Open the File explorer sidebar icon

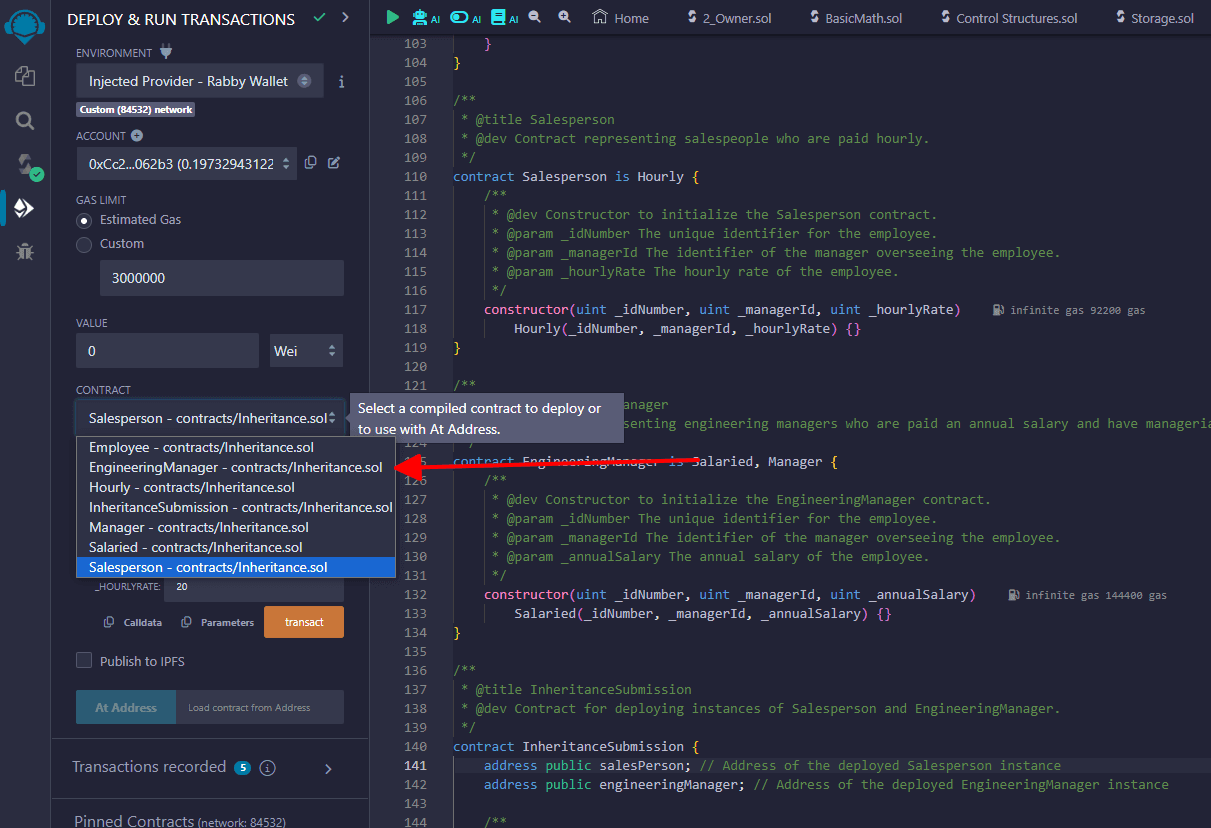[25, 75]
